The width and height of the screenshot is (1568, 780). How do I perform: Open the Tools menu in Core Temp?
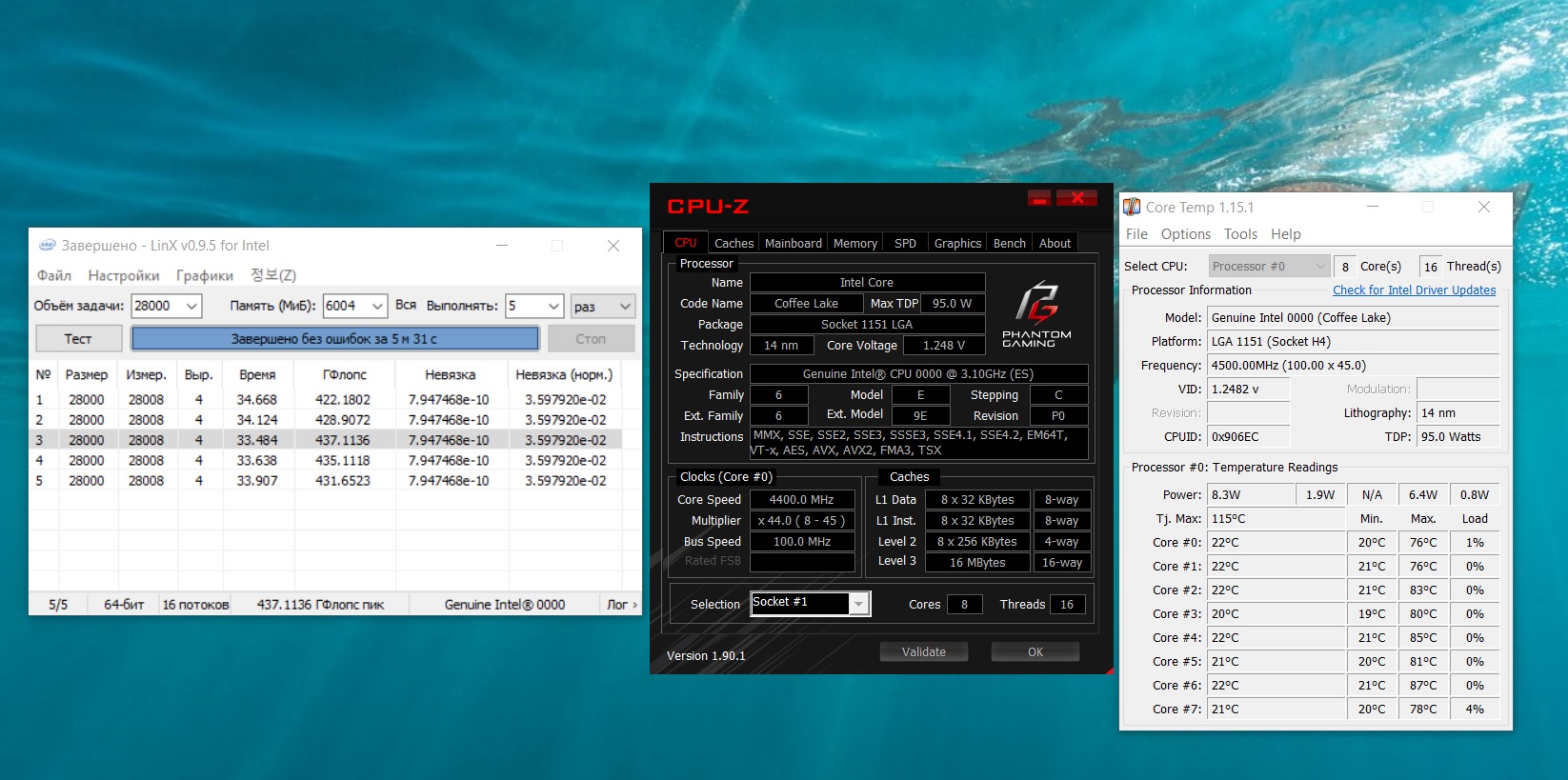1240,234
